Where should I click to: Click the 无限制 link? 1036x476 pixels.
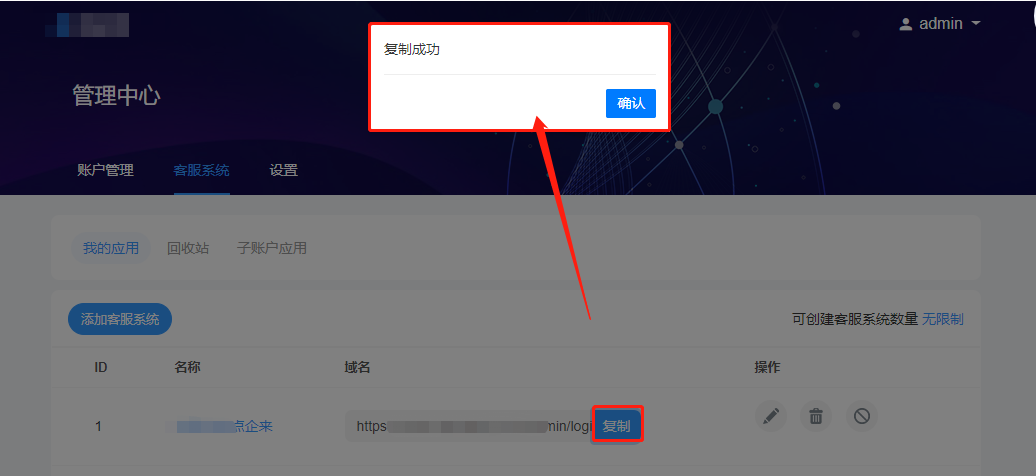coord(943,319)
